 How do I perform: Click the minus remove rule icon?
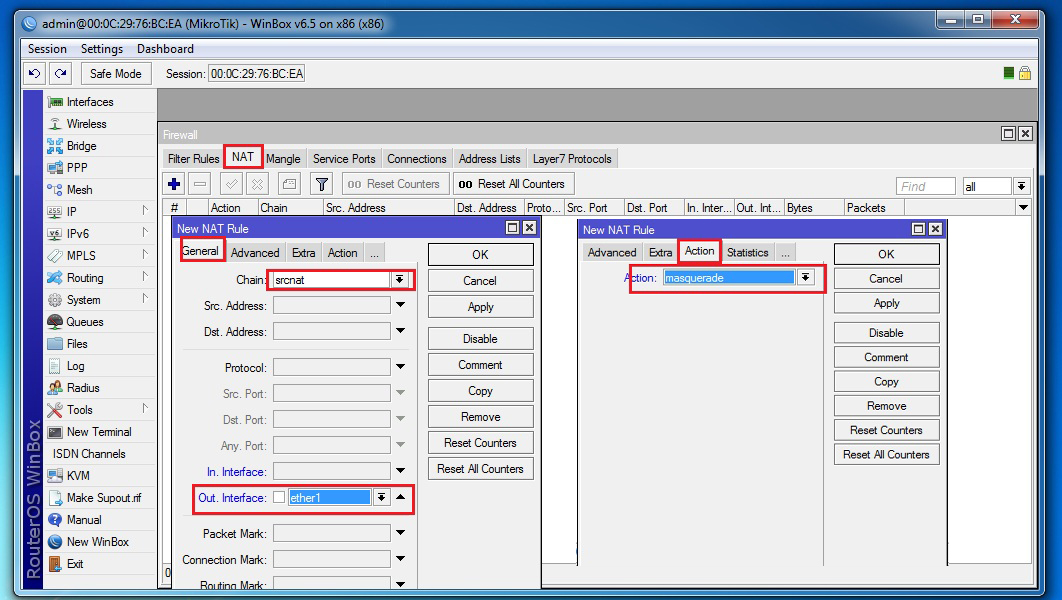click(x=200, y=184)
